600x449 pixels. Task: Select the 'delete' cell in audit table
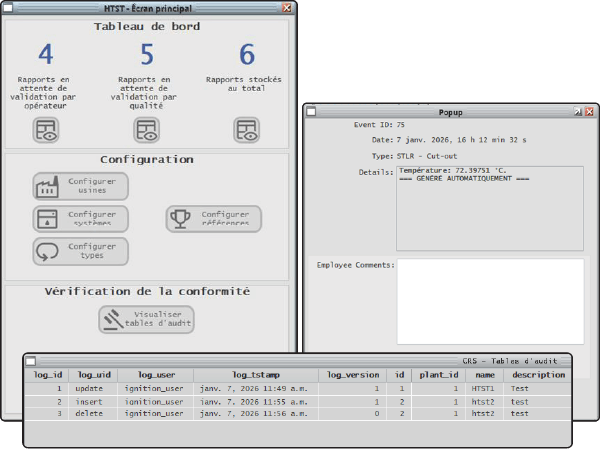(93, 414)
